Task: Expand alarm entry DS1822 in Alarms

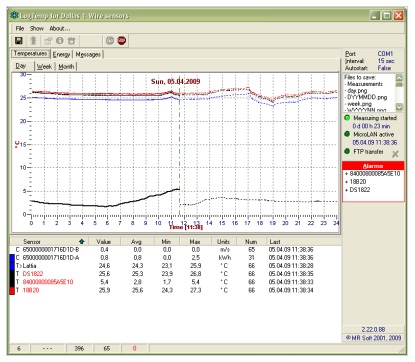Action: [x=358, y=190]
